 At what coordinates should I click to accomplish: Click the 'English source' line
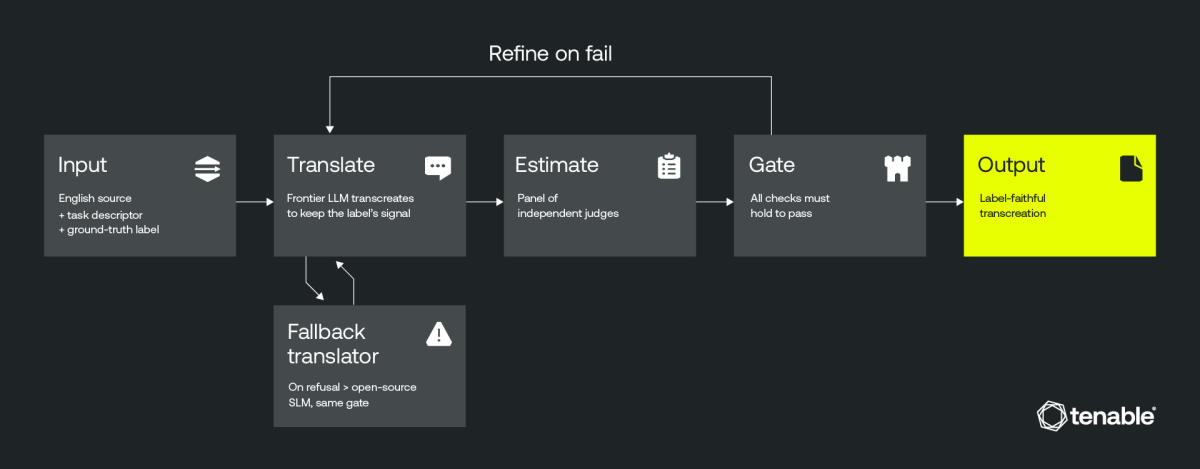(x=95, y=198)
